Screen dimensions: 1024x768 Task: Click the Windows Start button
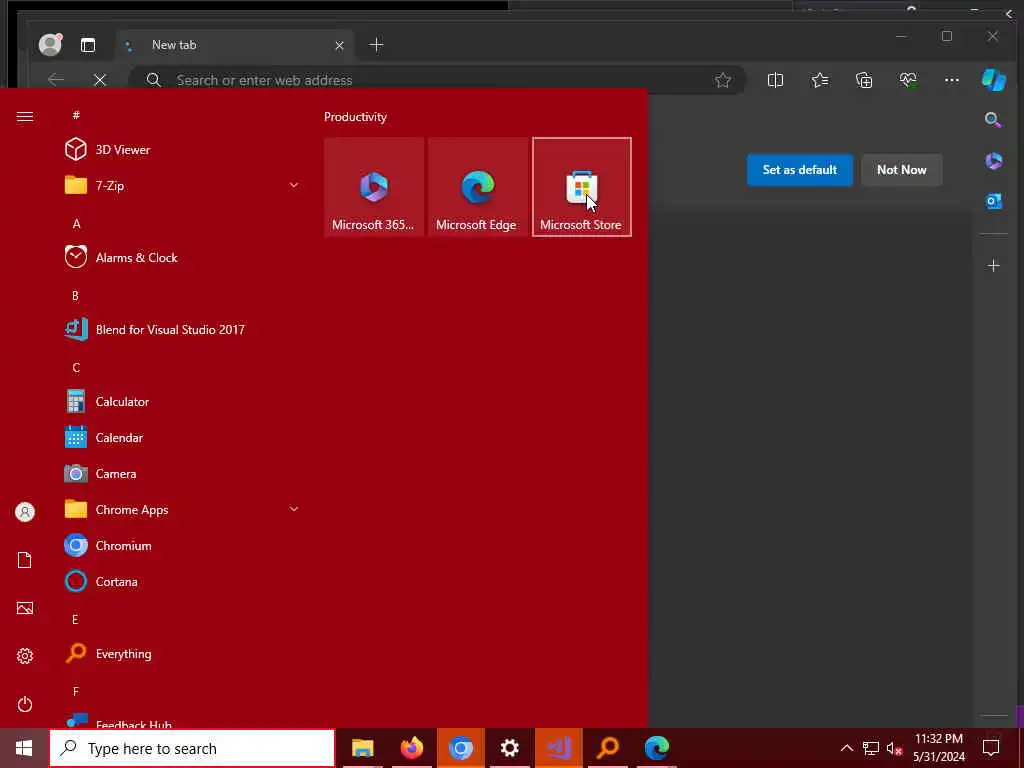(x=24, y=748)
